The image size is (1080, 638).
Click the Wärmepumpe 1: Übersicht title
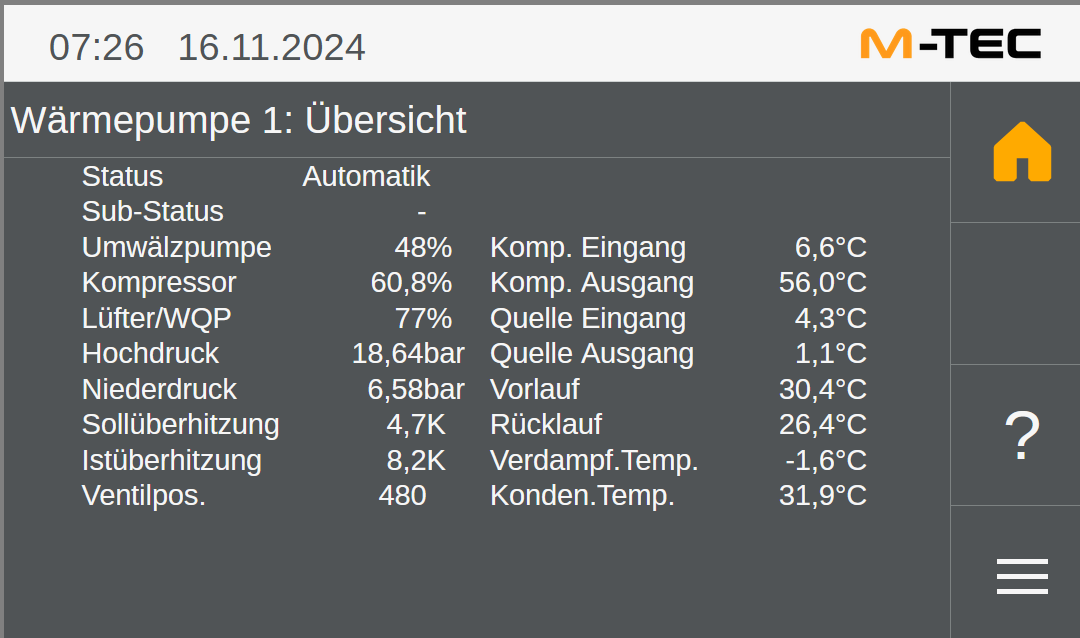pyautogui.click(x=239, y=120)
